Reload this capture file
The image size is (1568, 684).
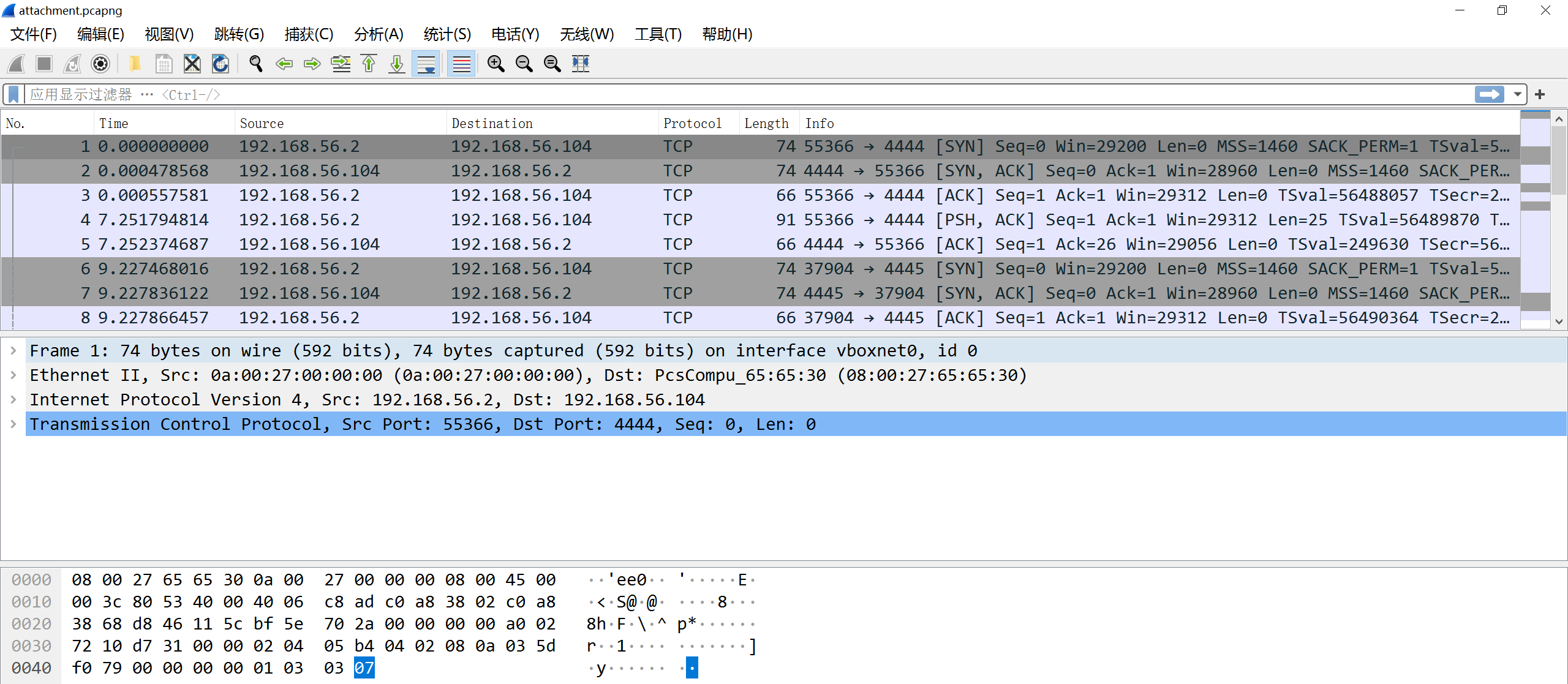(220, 64)
